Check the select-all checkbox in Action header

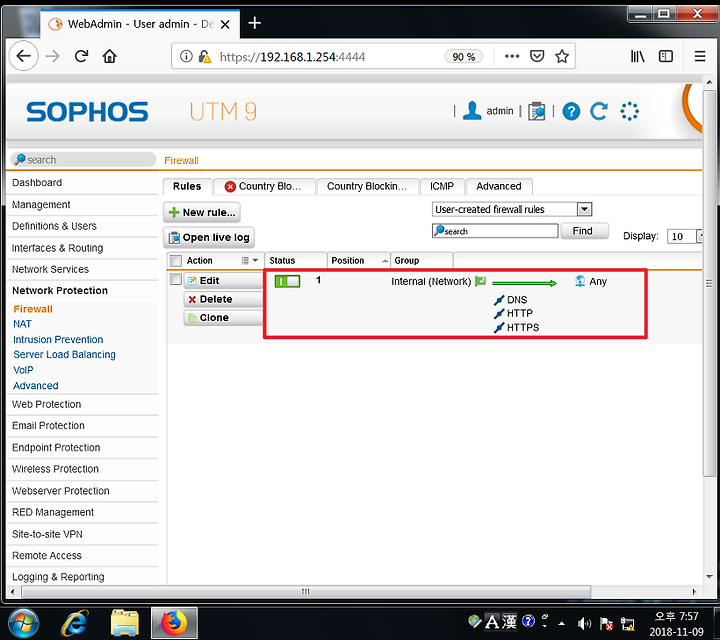click(x=175, y=260)
